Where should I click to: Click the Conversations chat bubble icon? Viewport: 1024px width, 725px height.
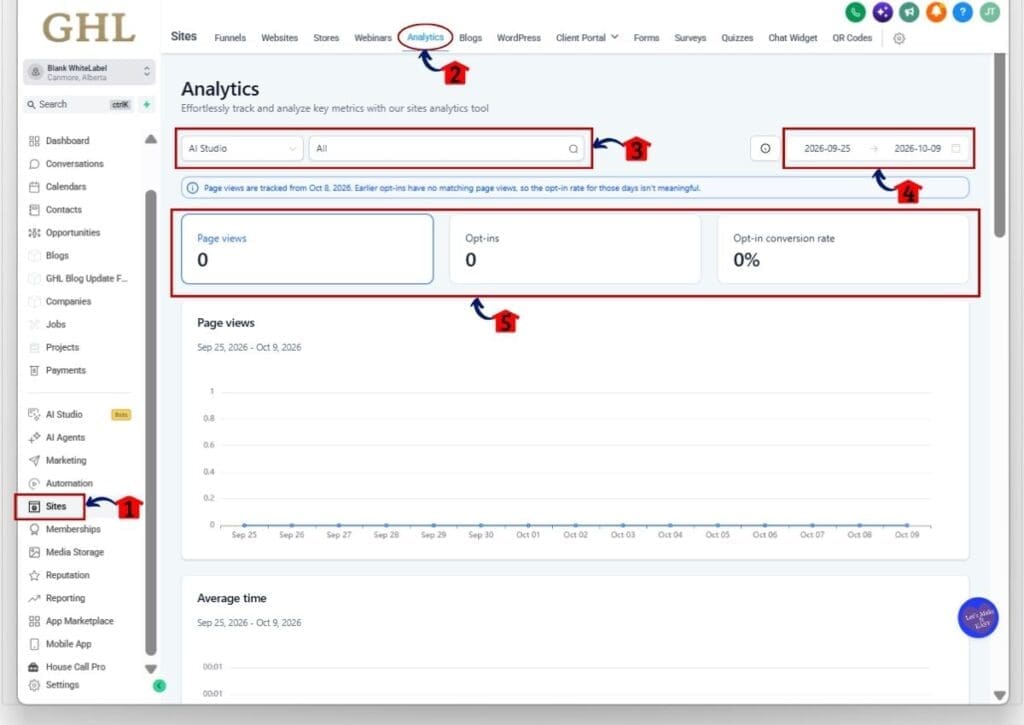pos(35,164)
